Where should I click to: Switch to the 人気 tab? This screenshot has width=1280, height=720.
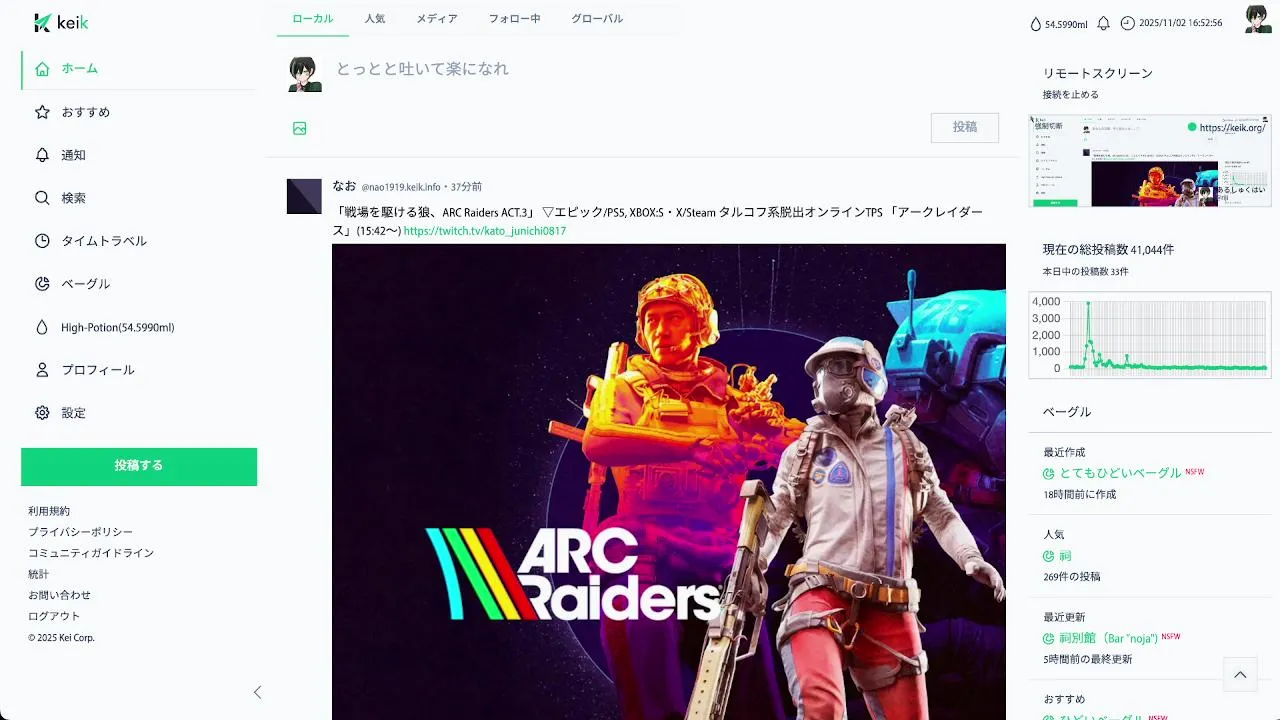coord(375,19)
